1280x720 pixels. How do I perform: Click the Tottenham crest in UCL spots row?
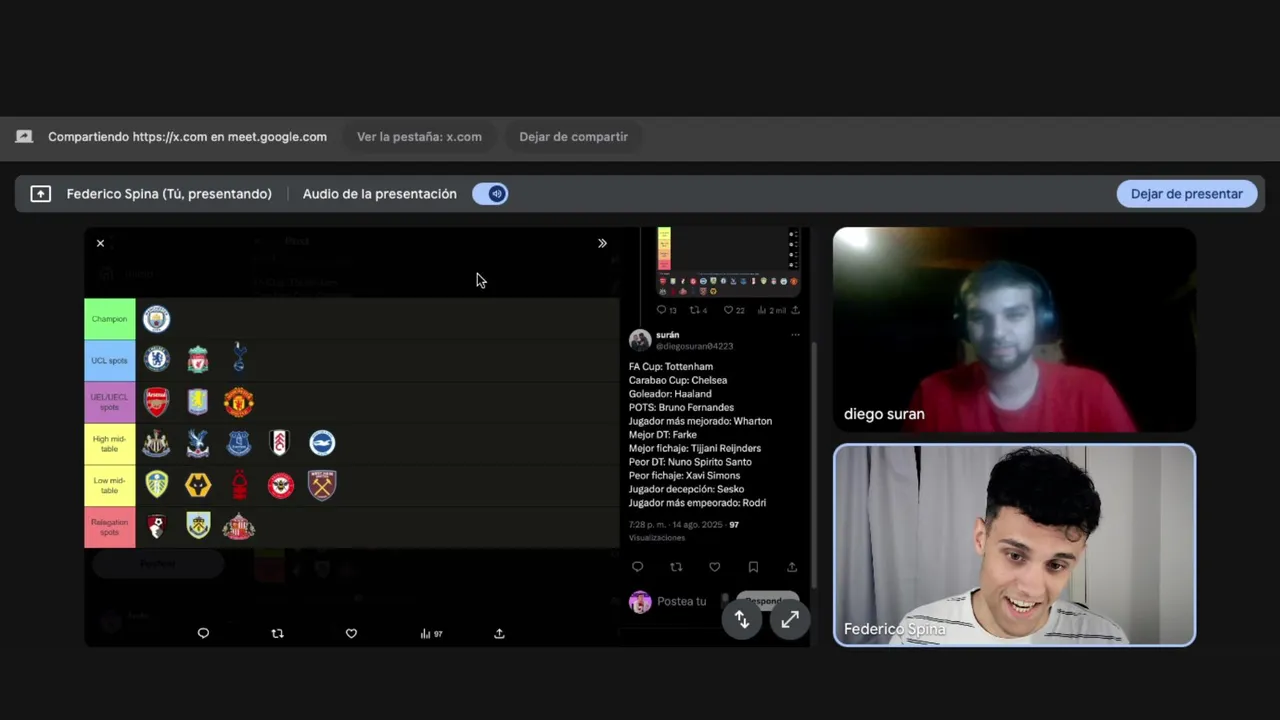tap(238, 358)
